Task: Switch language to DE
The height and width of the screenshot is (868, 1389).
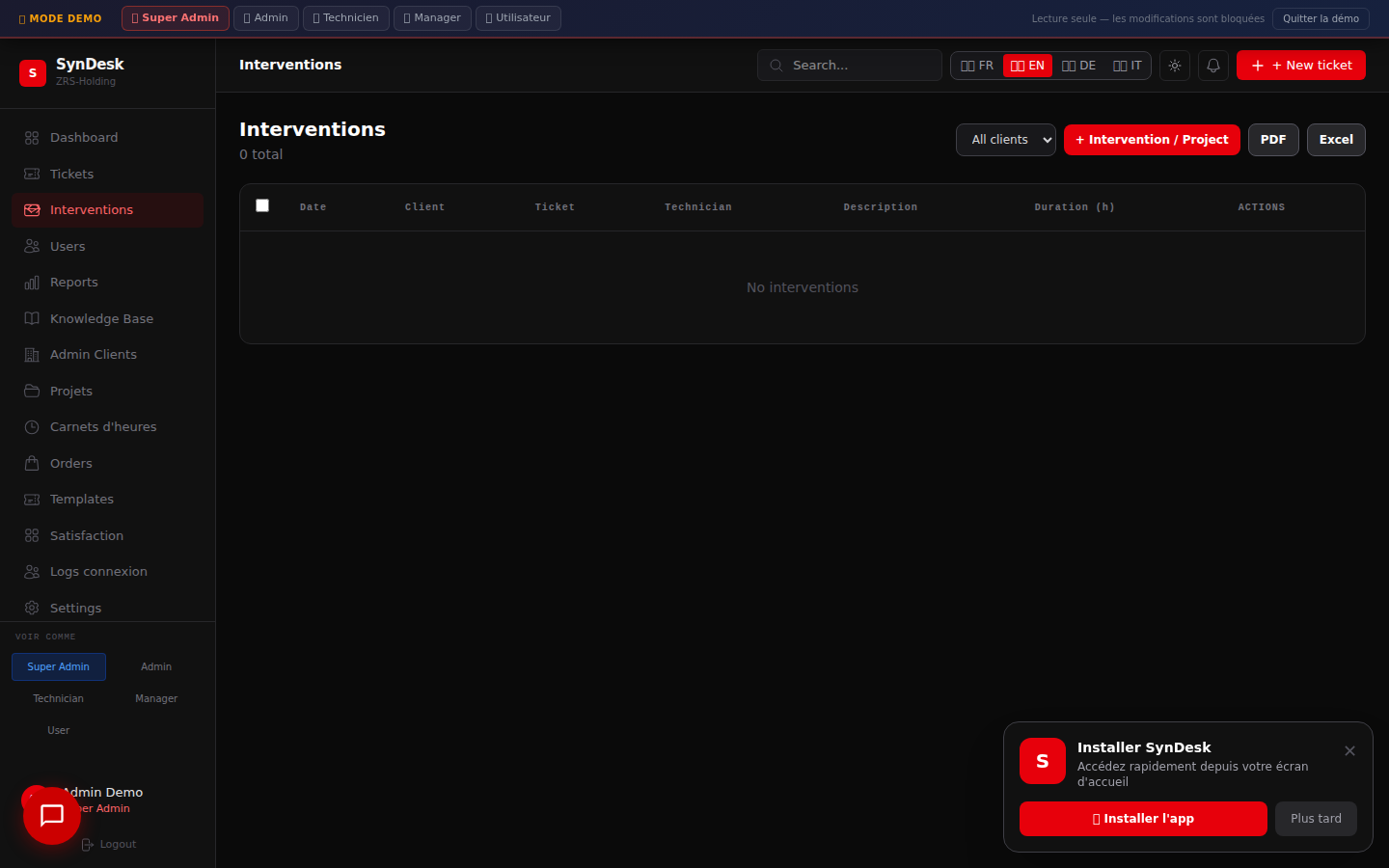Action: [1078, 66]
